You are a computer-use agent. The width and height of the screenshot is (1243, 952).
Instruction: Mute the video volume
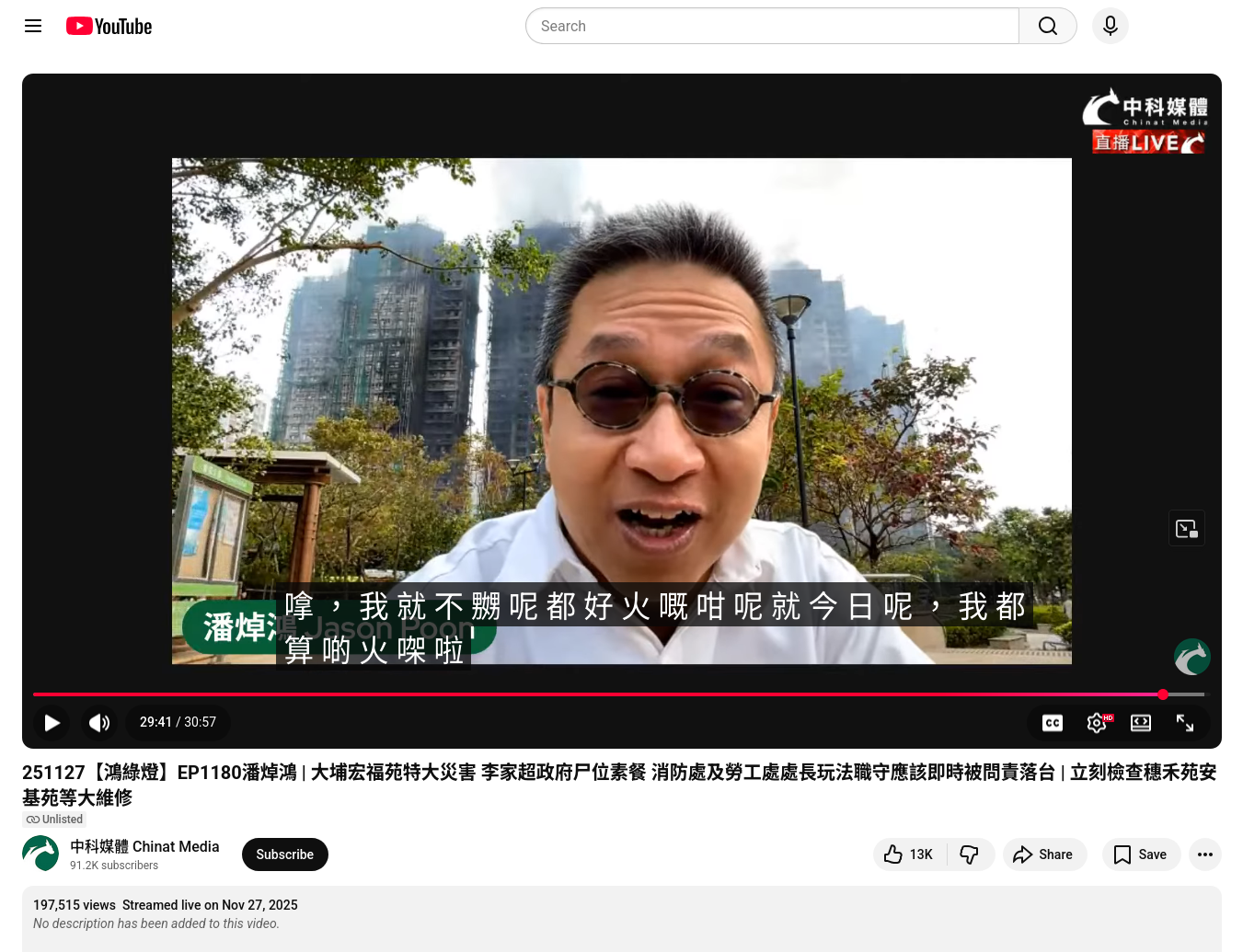[99, 723]
